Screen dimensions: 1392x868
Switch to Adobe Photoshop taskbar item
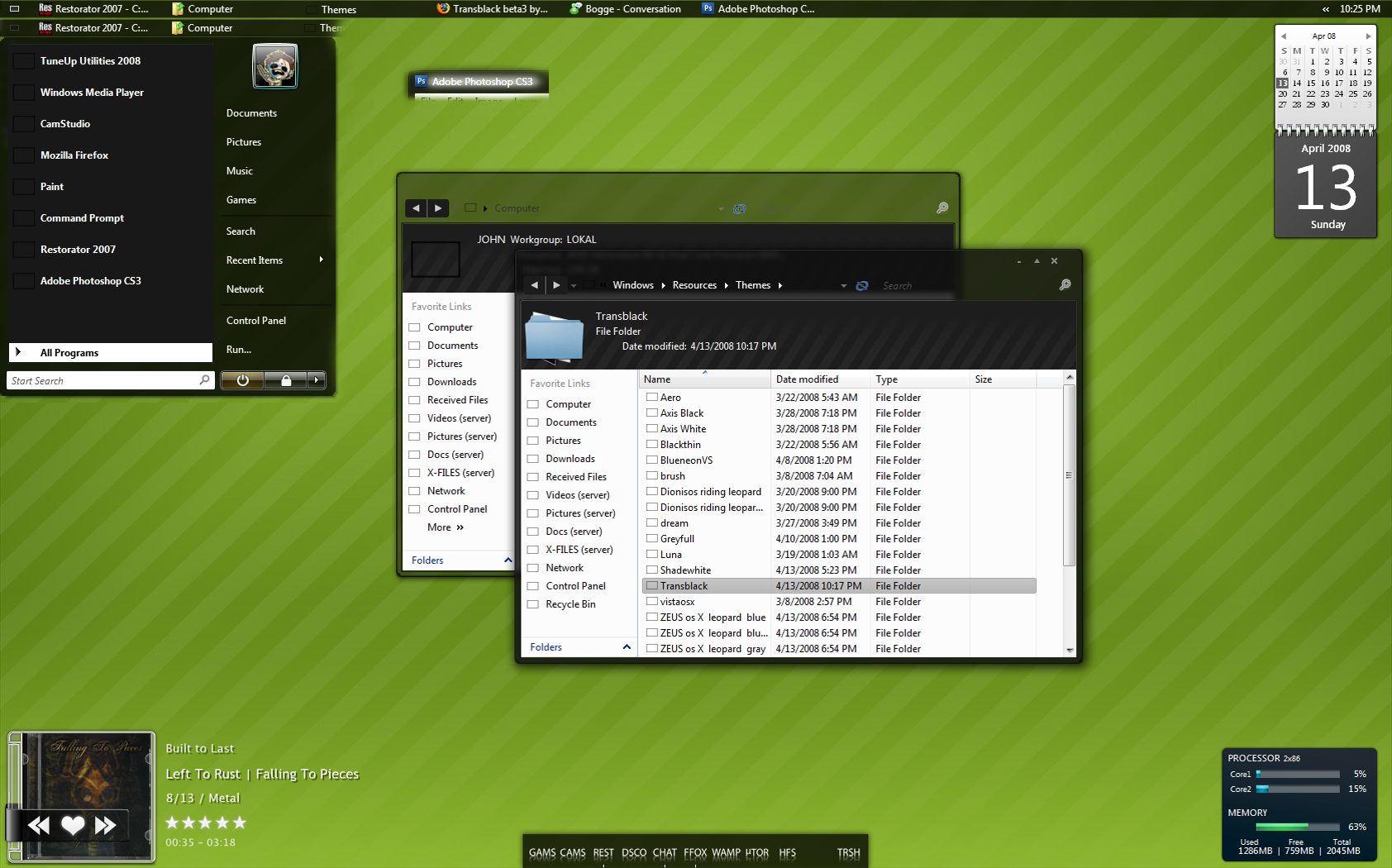(x=759, y=9)
